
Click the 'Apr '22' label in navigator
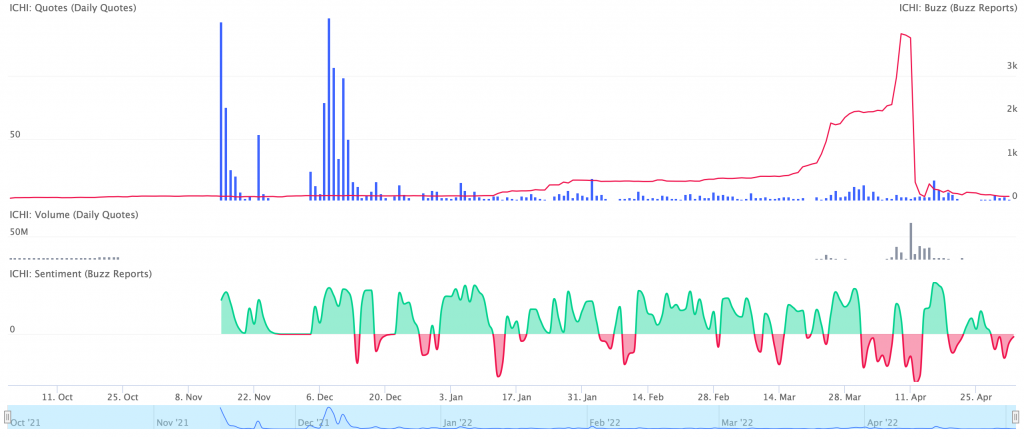[885, 423]
